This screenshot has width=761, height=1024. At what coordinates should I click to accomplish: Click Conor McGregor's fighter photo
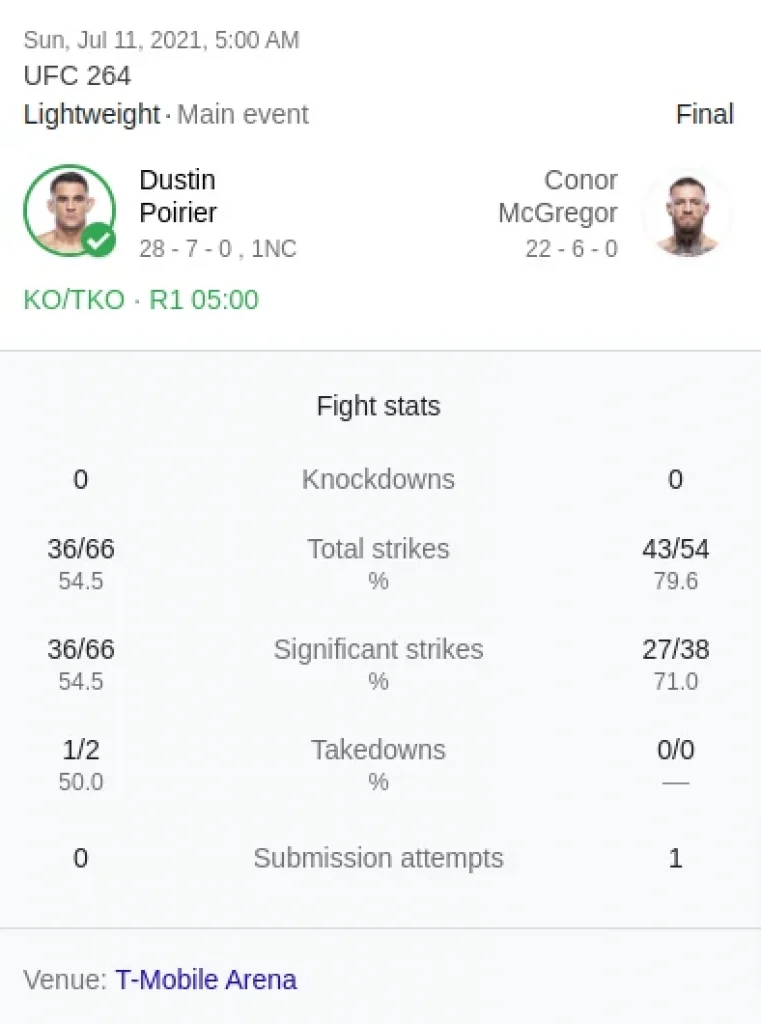687,214
